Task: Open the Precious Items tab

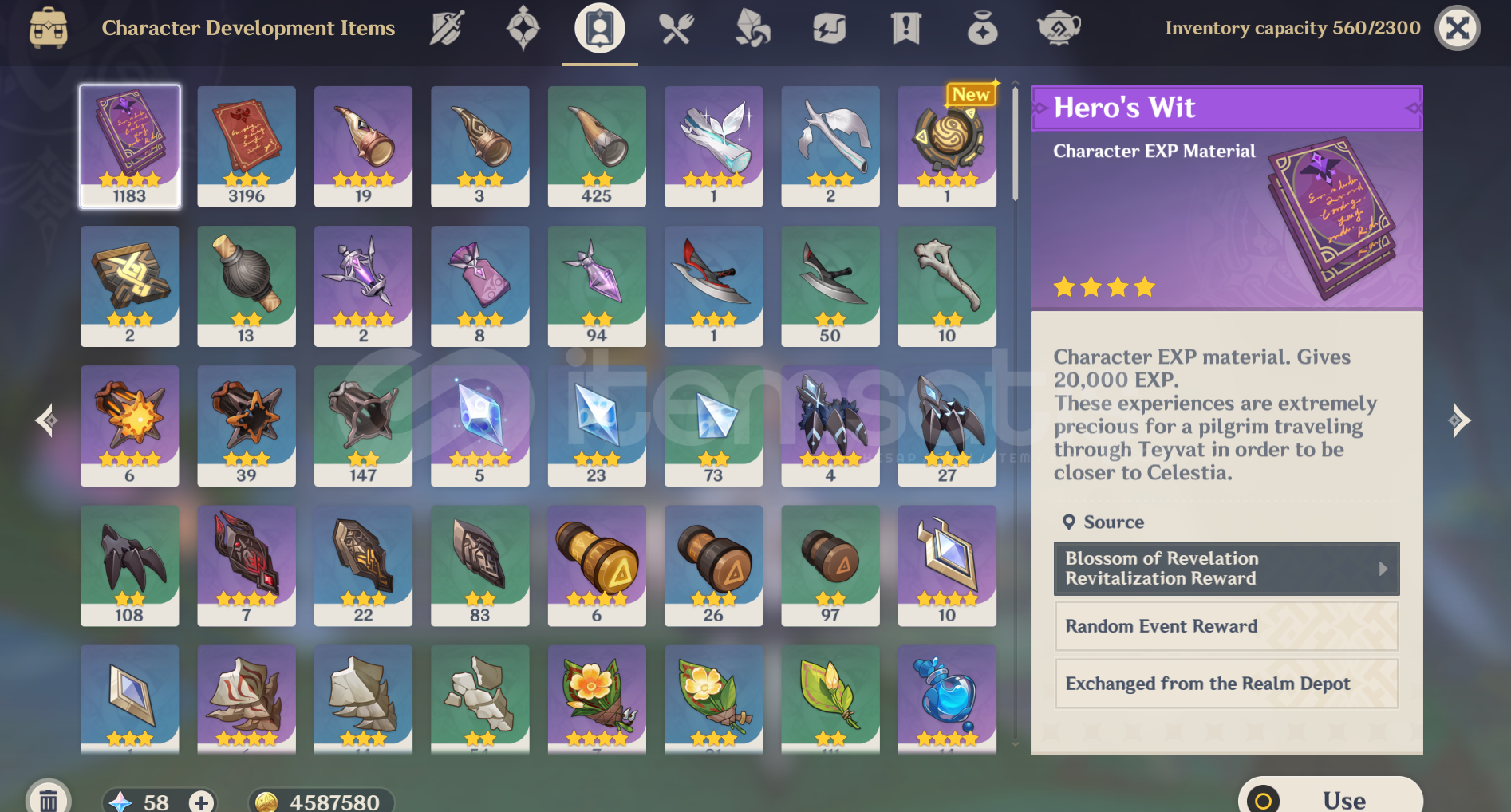Action: tap(982, 29)
